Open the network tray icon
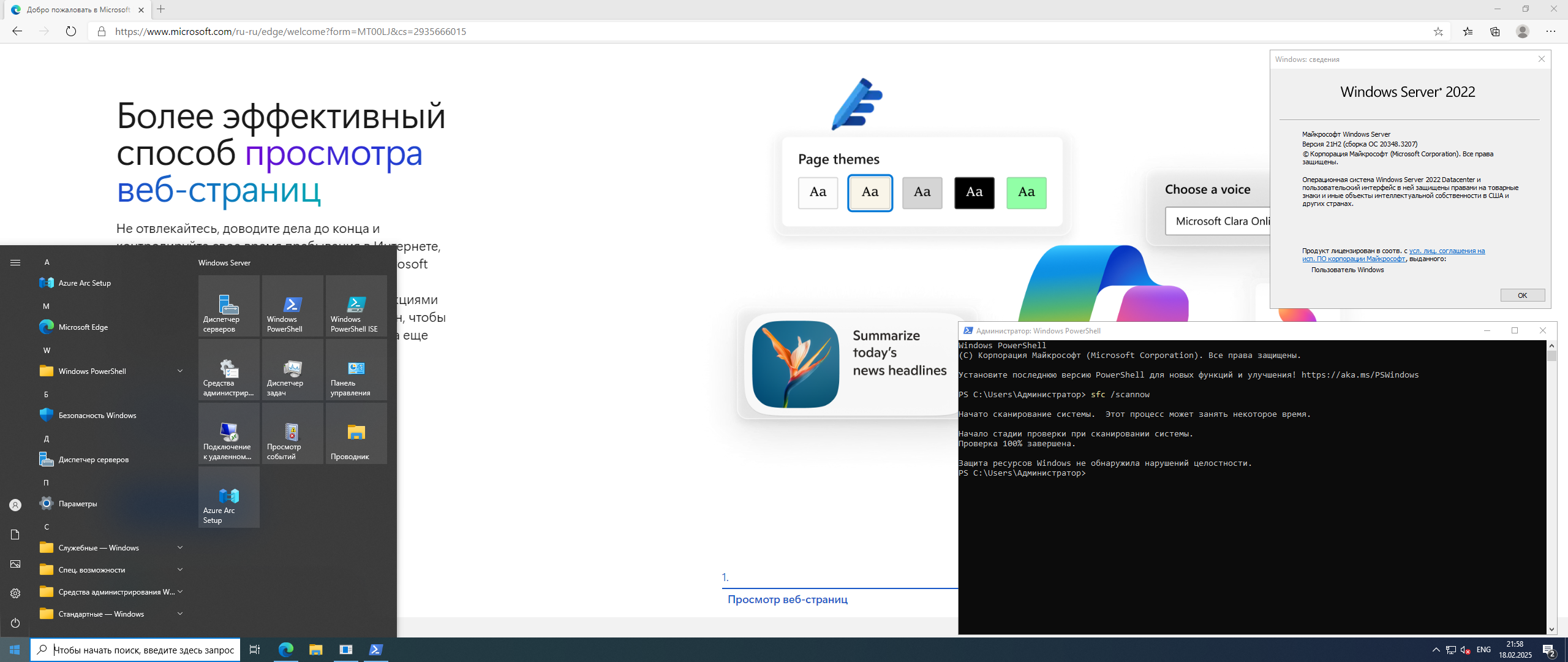 pyautogui.click(x=1451, y=650)
